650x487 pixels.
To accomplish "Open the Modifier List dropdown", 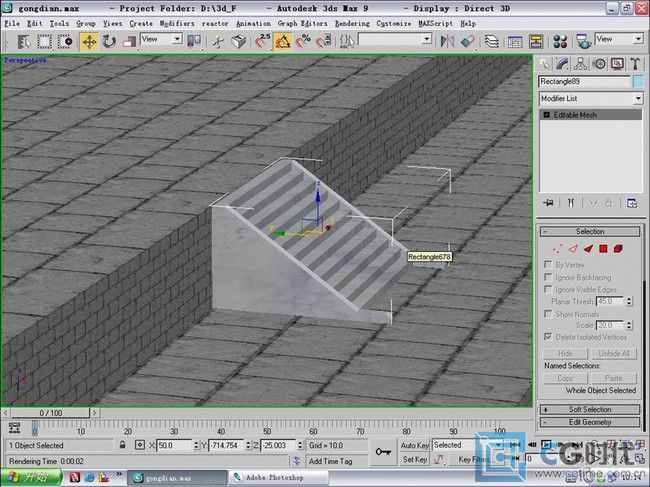I will point(591,99).
